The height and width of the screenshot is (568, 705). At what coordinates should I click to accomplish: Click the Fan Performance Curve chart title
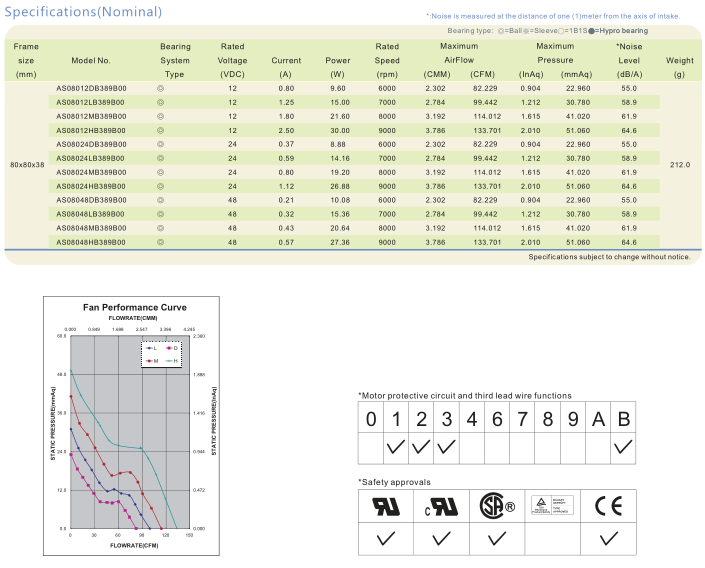coord(135,308)
